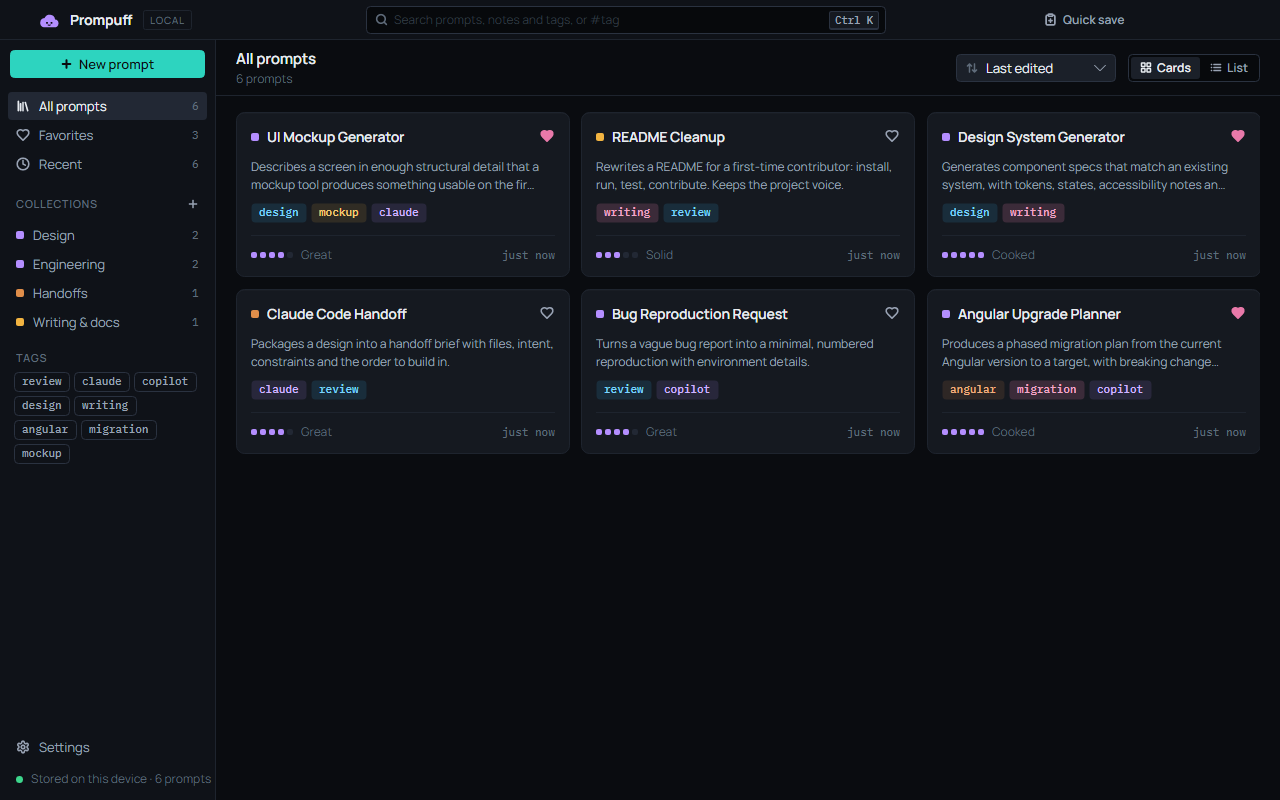
Task: Favorite the README Cleanup prompt
Action: pyautogui.click(x=892, y=136)
